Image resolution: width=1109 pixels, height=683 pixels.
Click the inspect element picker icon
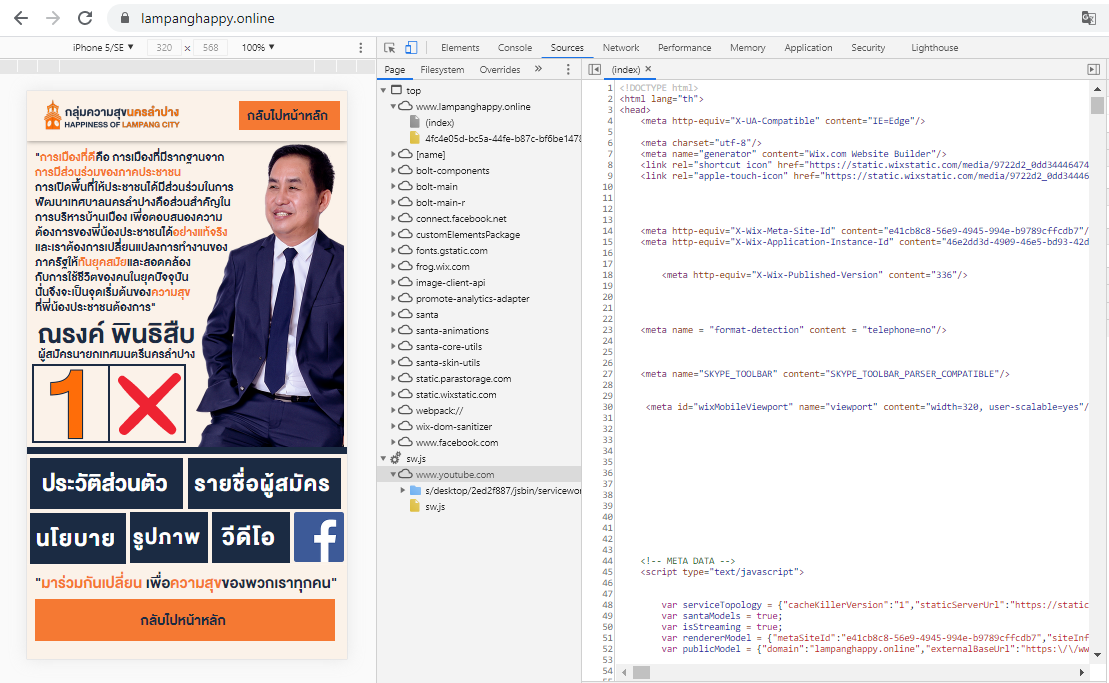coord(390,48)
